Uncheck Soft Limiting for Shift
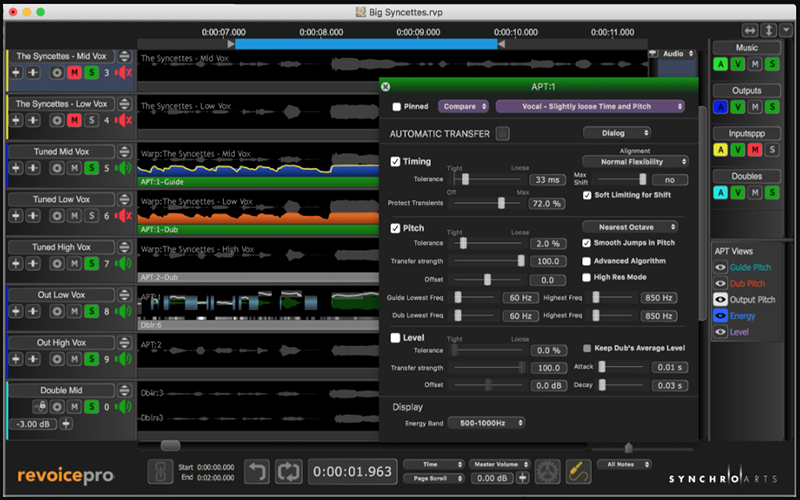This screenshot has width=800, height=500. pyautogui.click(x=587, y=195)
